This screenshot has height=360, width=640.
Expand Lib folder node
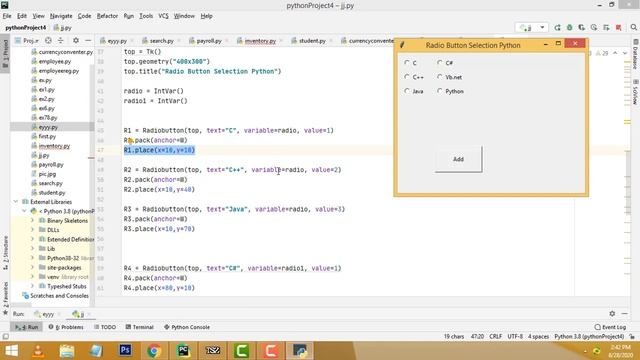(32, 249)
